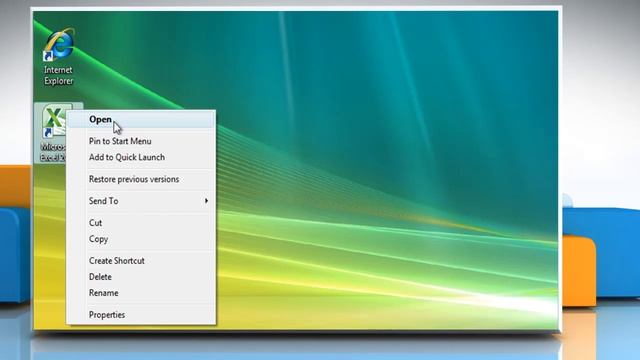This screenshot has width=640, height=360.
Task: Expand the Send To submenu
Action: [x=141, y=201]
